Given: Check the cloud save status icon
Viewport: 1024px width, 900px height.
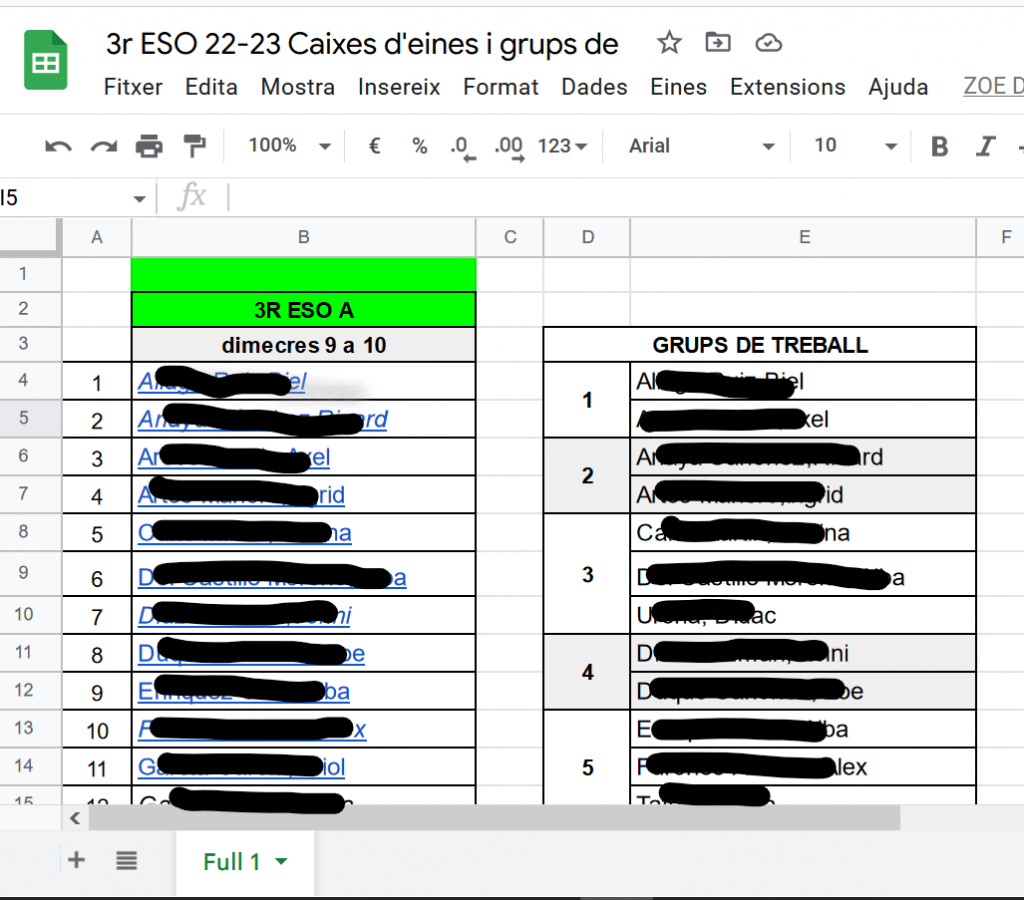Looking at the screenshot, I should click(767, 43).
